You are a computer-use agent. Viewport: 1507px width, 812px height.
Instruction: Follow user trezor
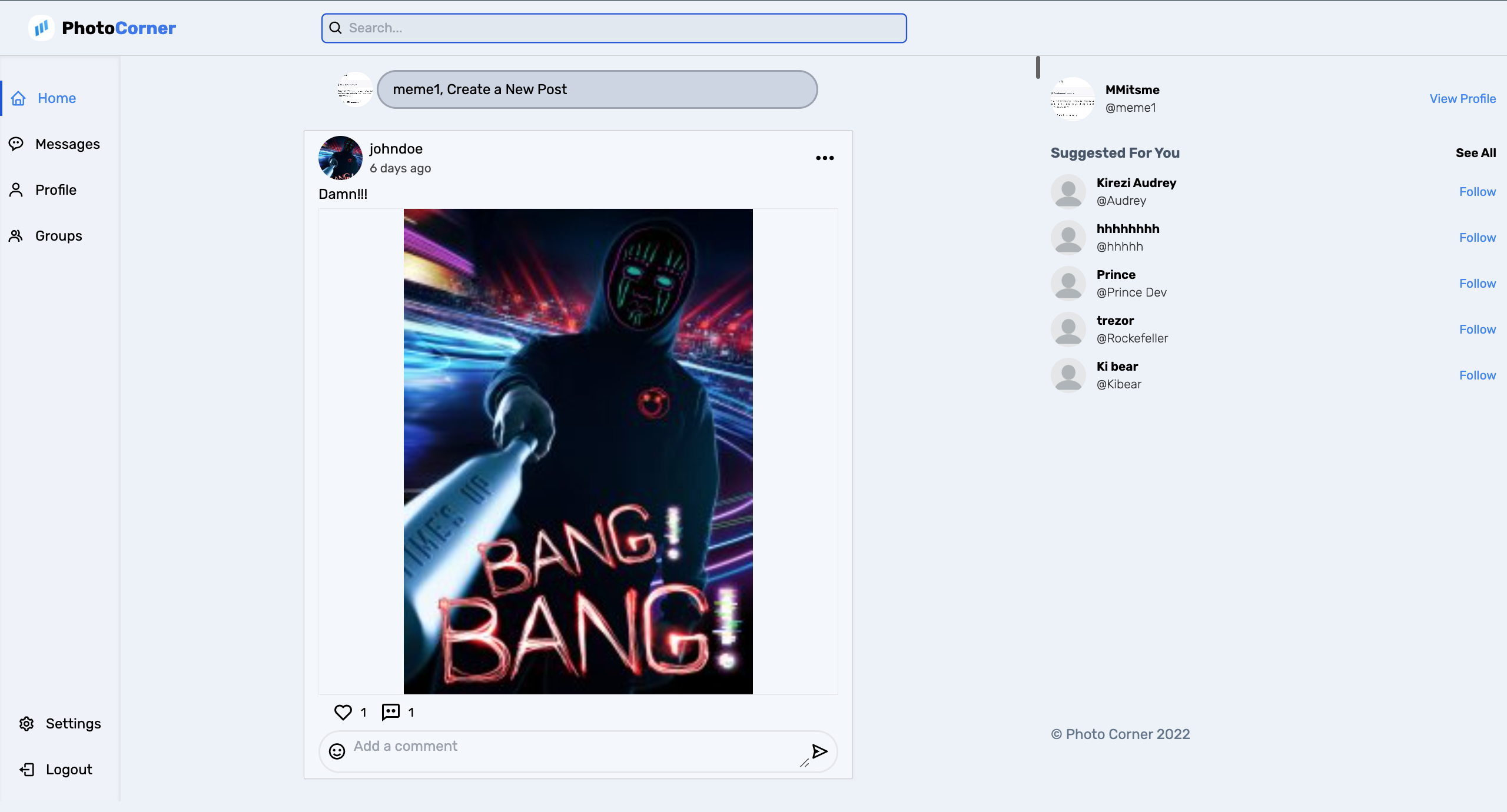click(1477, 330)
